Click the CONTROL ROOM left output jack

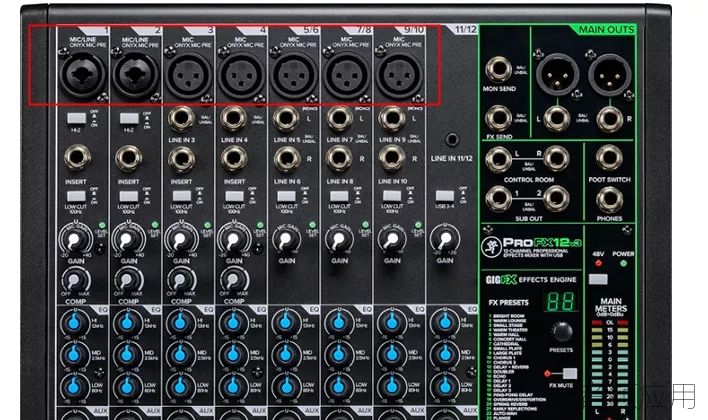pos(498,159)
